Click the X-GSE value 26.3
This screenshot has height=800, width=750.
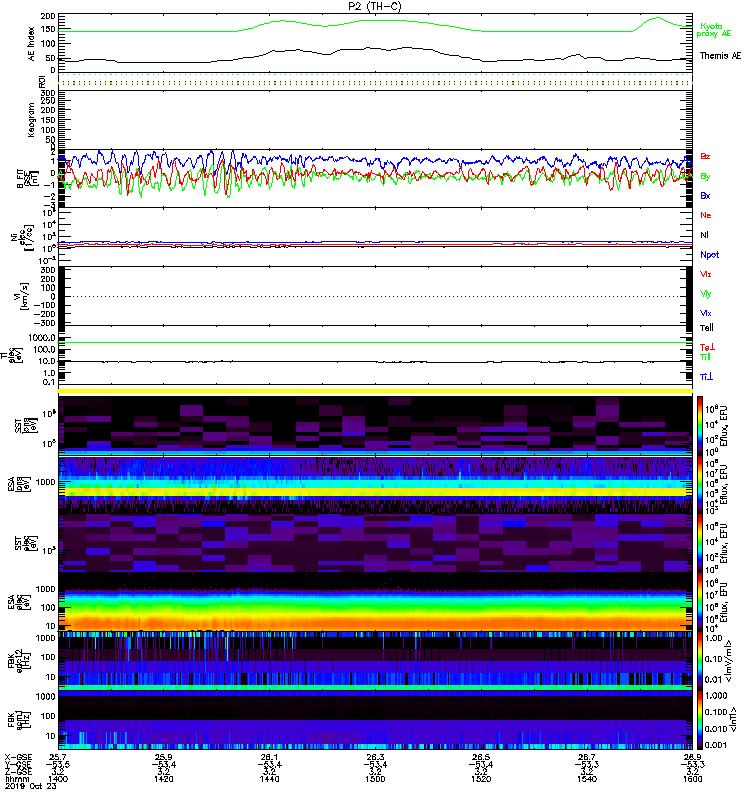pos(375,757)
